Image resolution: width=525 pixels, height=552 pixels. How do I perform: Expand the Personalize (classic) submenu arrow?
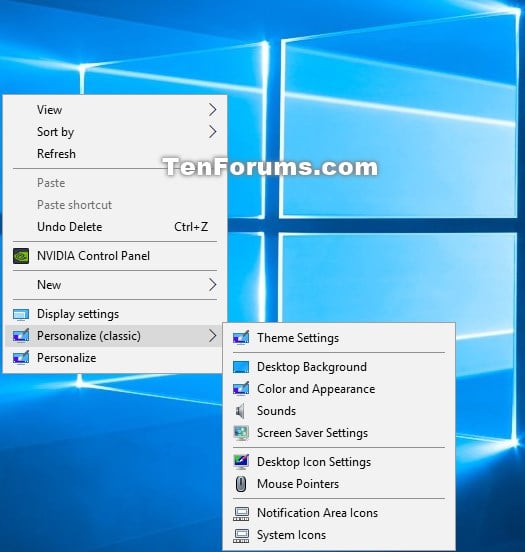[x=212, y=336]
